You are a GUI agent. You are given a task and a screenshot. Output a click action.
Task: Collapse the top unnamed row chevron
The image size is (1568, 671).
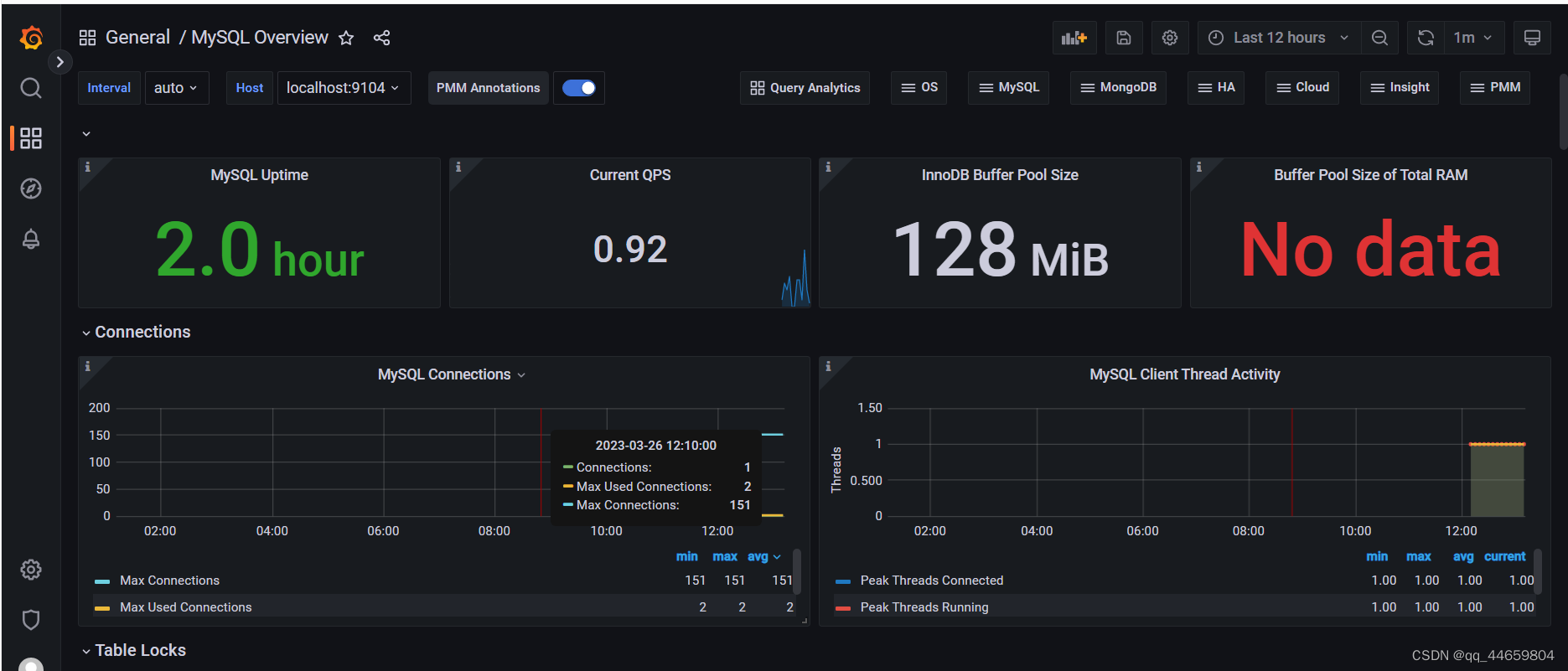pyautogui.click(x=86, y=134)
